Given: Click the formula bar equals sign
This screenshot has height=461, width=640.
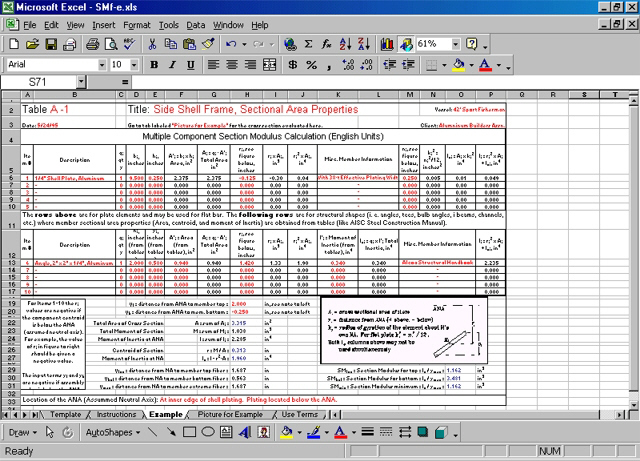Looking at the screenshot, I should click(x=125, y=82).
